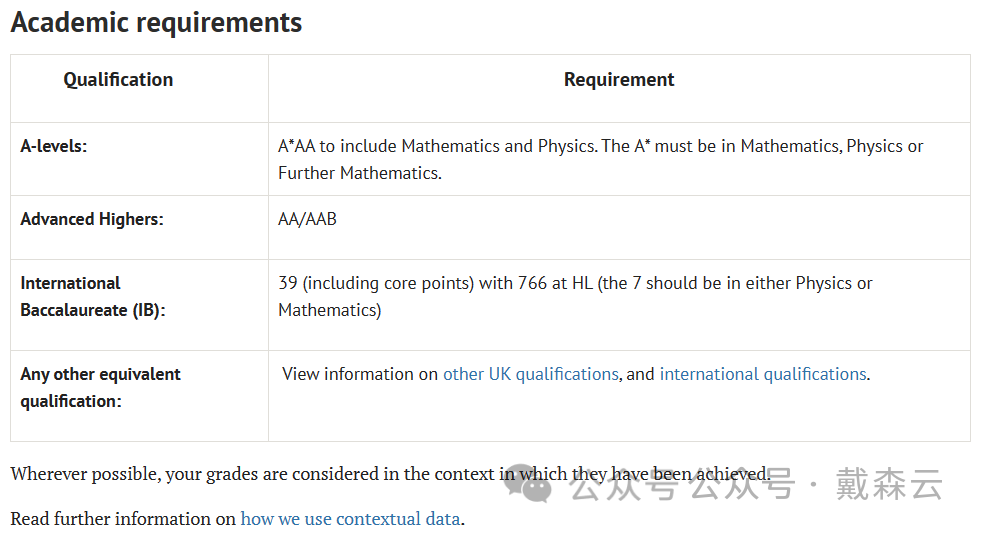Click the International Baccalaureate (IB) row label
This screenshot has height=536, width=985.
[93, 297]
